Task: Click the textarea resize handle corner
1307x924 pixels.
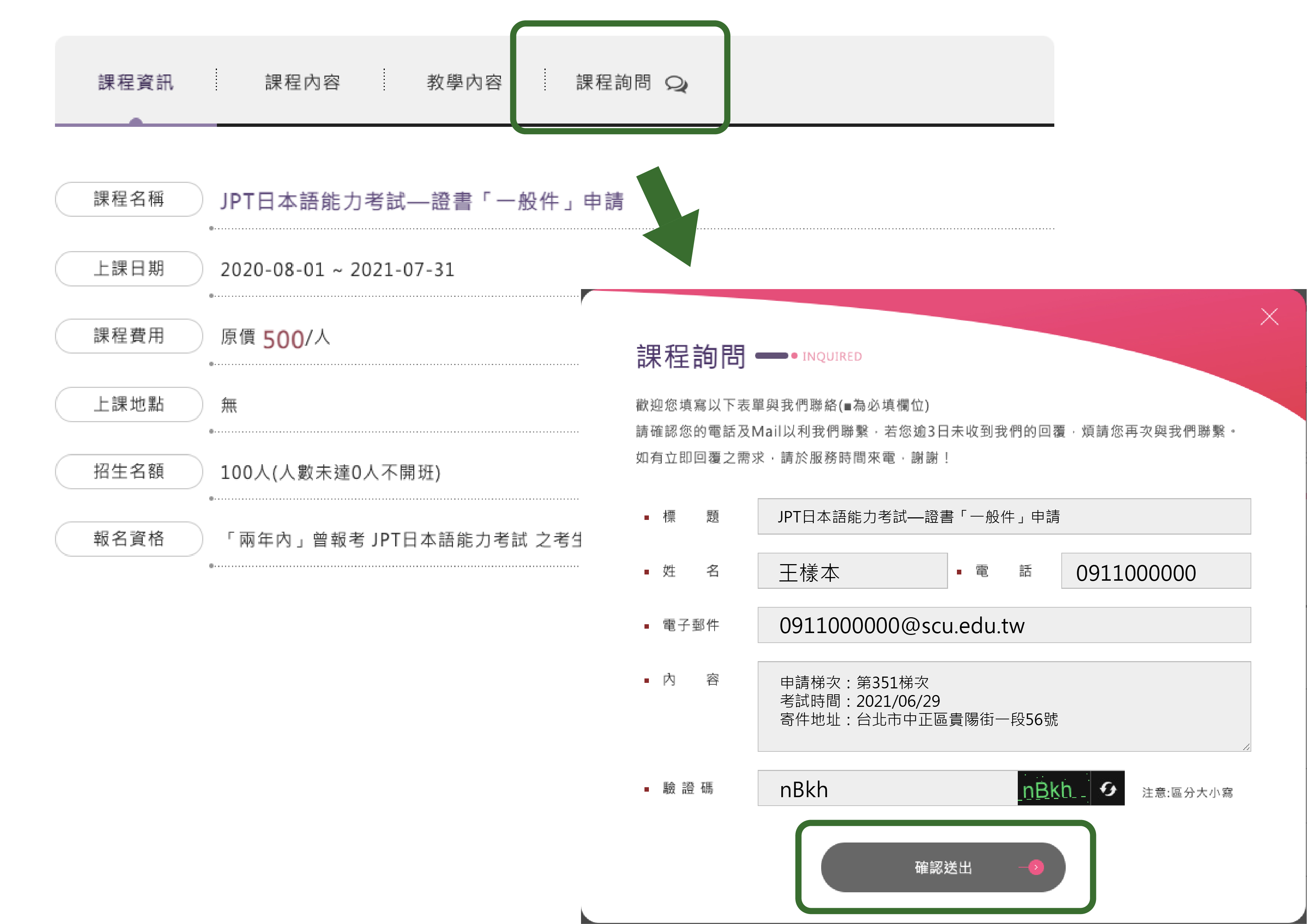Action: 1246,747
